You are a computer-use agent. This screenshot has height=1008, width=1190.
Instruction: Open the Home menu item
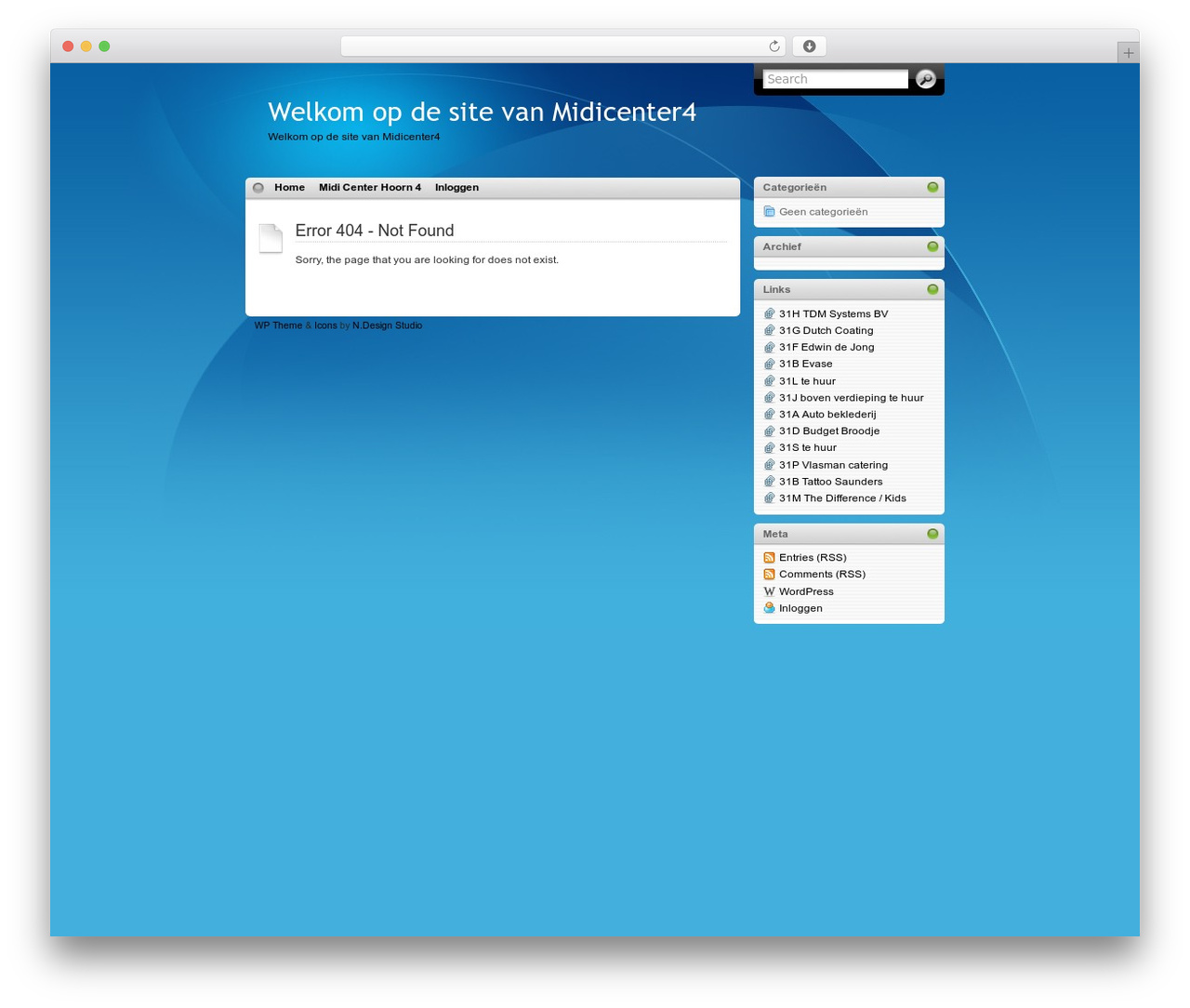(x=289, y=188)
